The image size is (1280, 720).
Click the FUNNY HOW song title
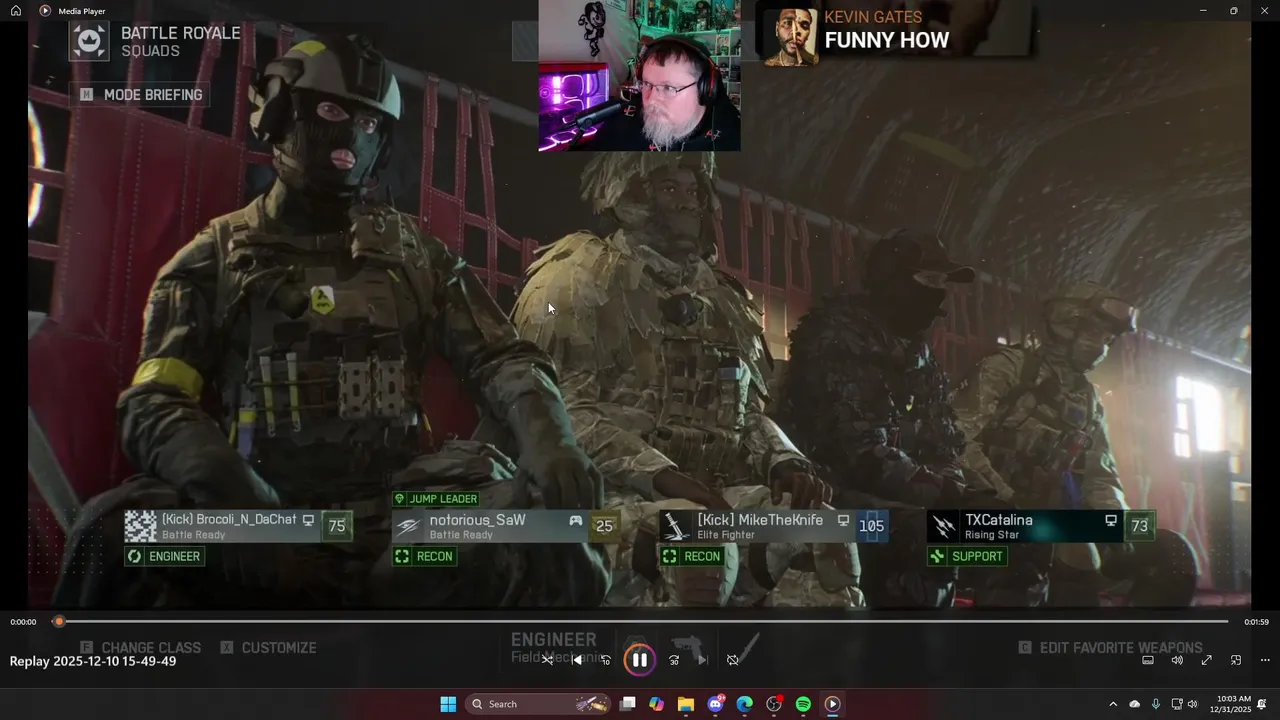click(x=887, y=41)
